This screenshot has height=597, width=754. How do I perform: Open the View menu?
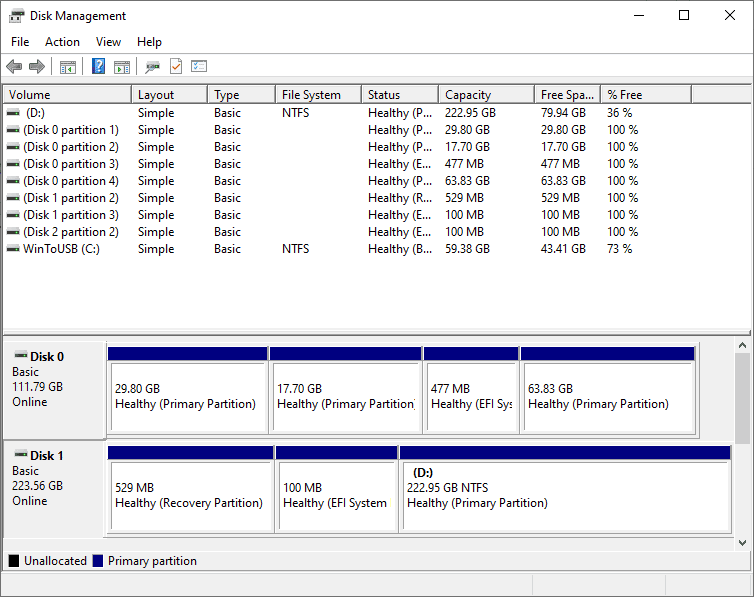pos(108,42)
